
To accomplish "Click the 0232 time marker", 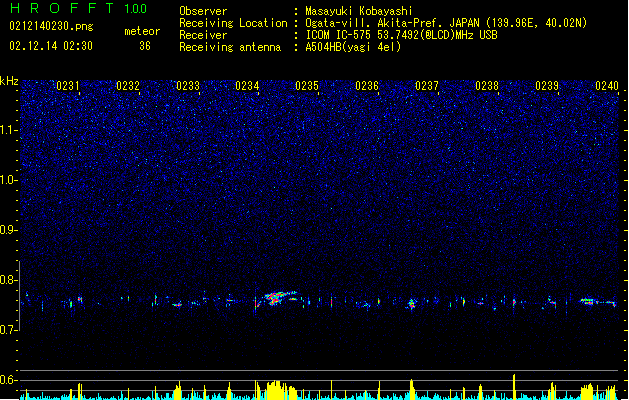I will click(128, 86).
